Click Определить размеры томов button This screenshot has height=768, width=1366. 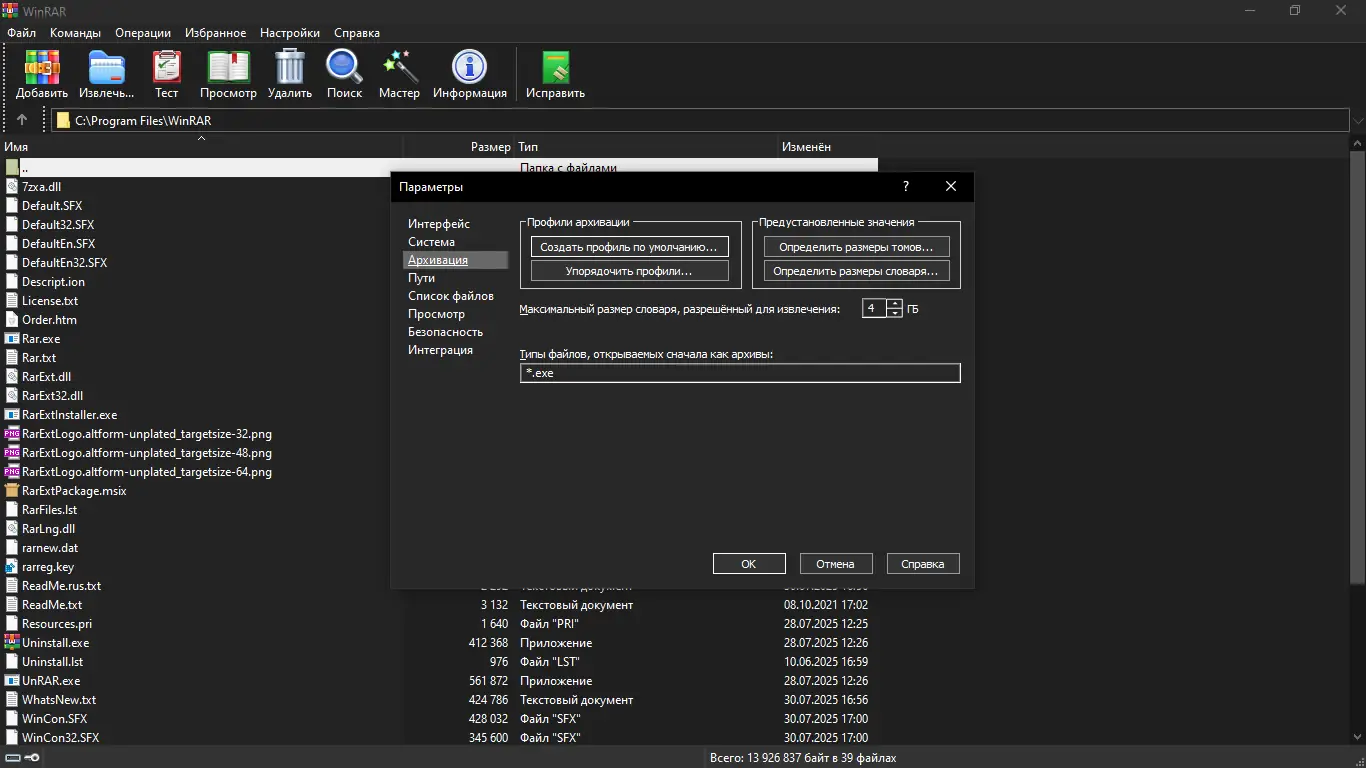[x=856, y=246]
